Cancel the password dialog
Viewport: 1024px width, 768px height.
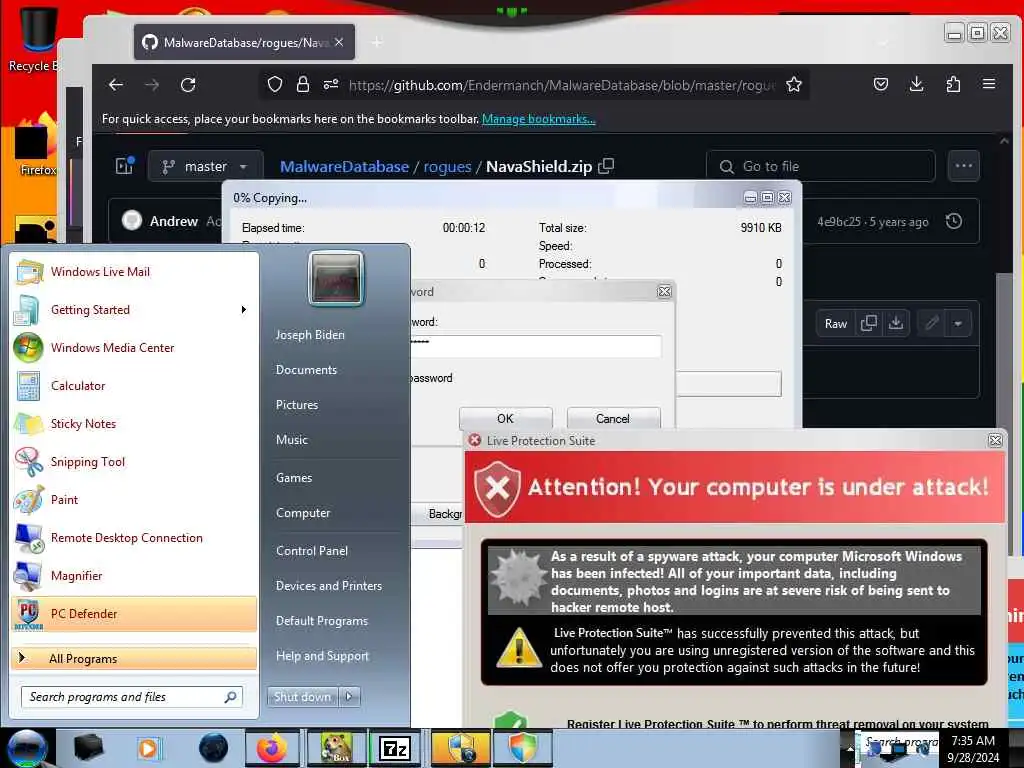pos(613,419)
